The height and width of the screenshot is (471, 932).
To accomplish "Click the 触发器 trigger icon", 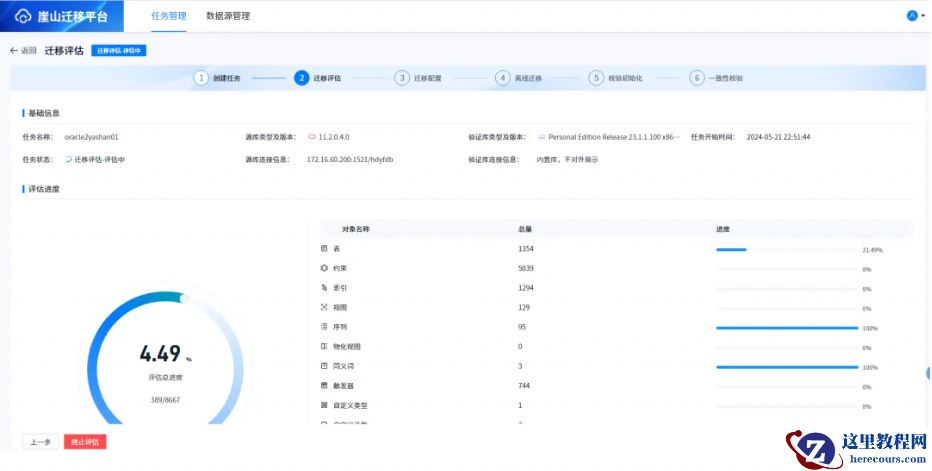I will click(x=324, y=385).
